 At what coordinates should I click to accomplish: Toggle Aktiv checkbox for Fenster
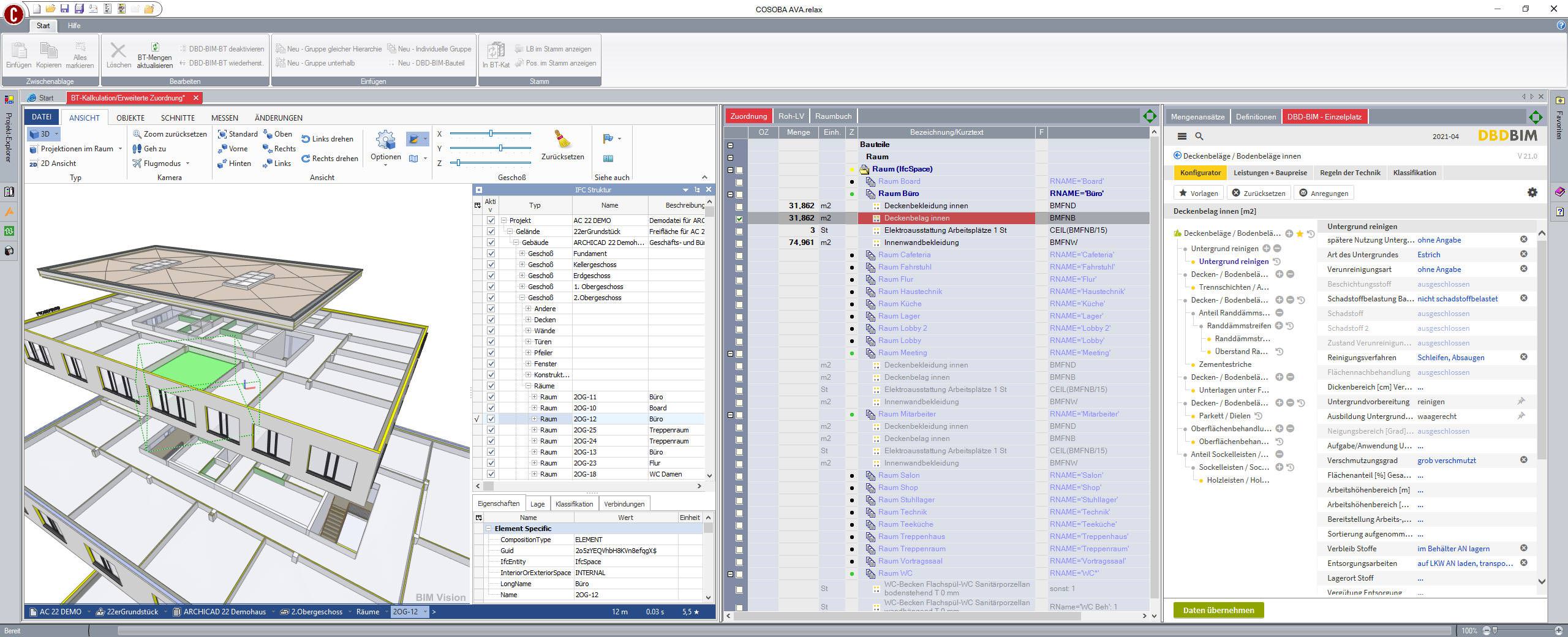point(491,364)
